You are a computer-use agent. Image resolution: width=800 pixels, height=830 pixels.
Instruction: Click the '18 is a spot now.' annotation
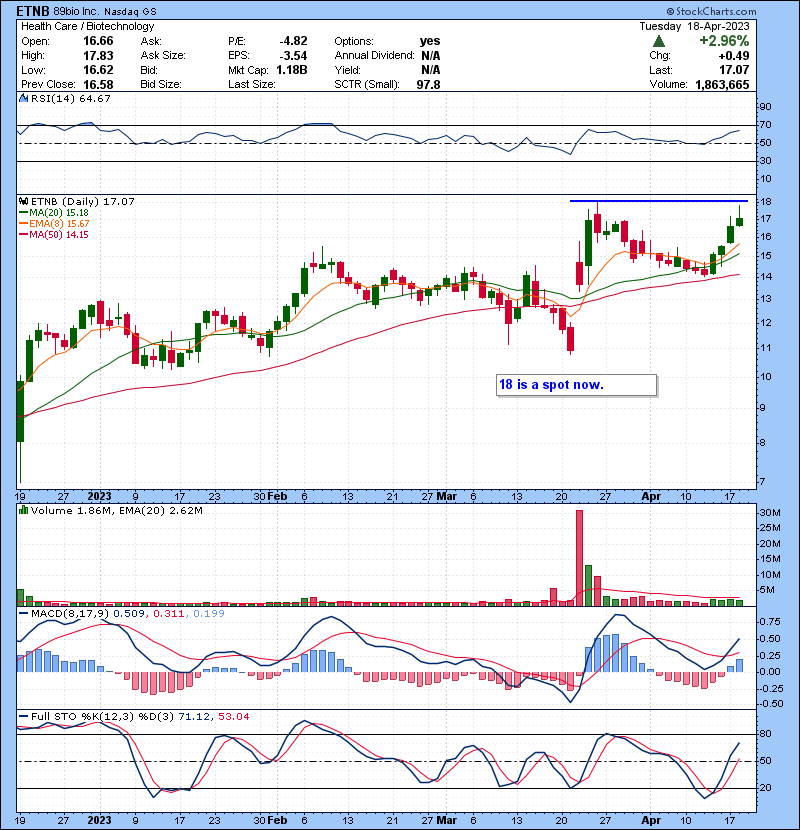[x=551, y=385]
